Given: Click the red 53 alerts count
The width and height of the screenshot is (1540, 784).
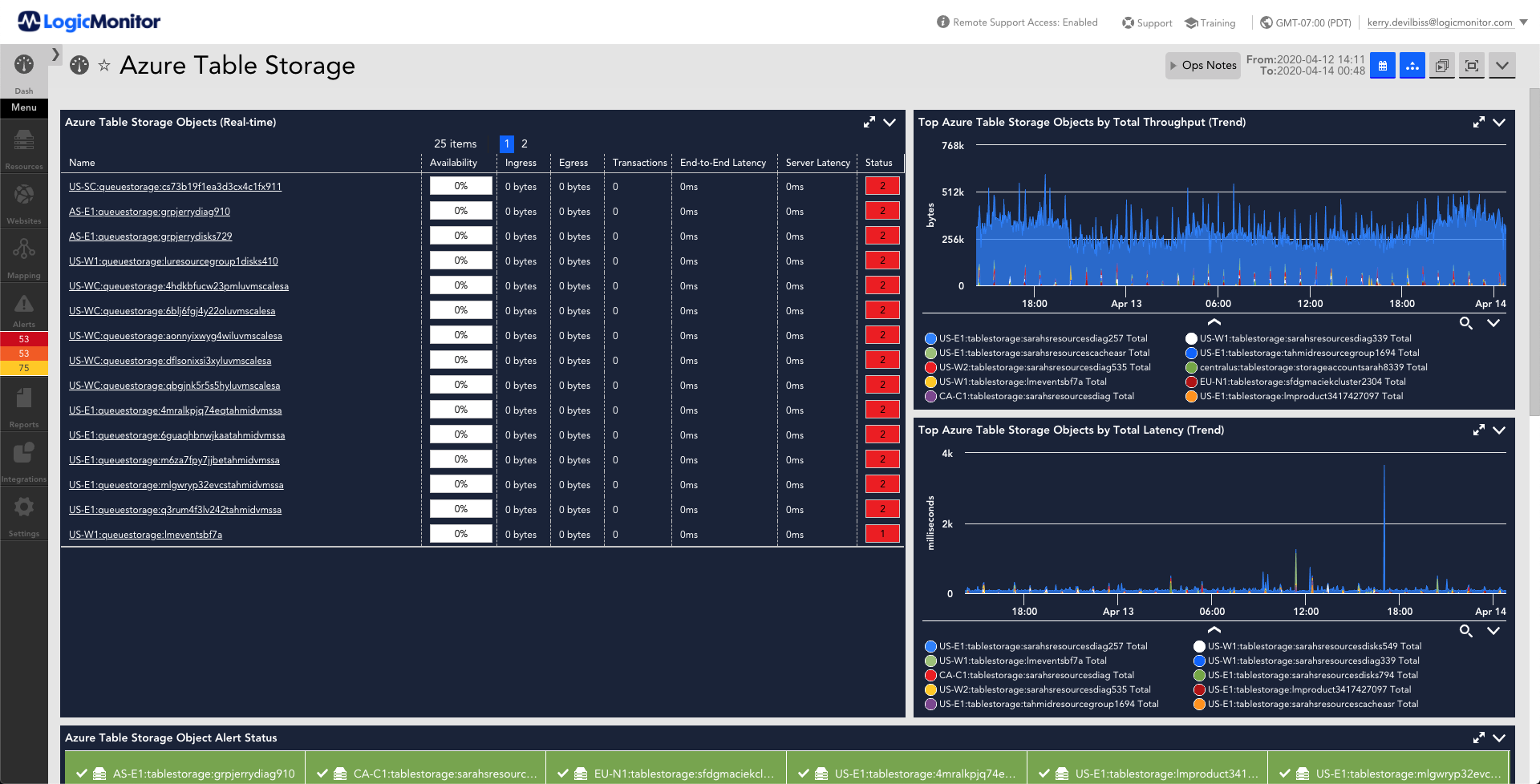Looking at the screenshot, I should [24, 339].
